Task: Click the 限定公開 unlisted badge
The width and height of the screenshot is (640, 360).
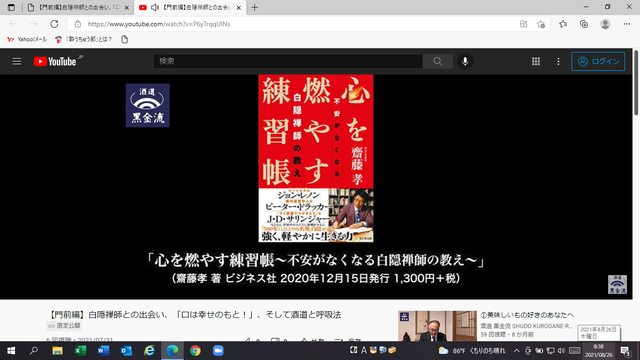Action: click(x=64, y=326)
